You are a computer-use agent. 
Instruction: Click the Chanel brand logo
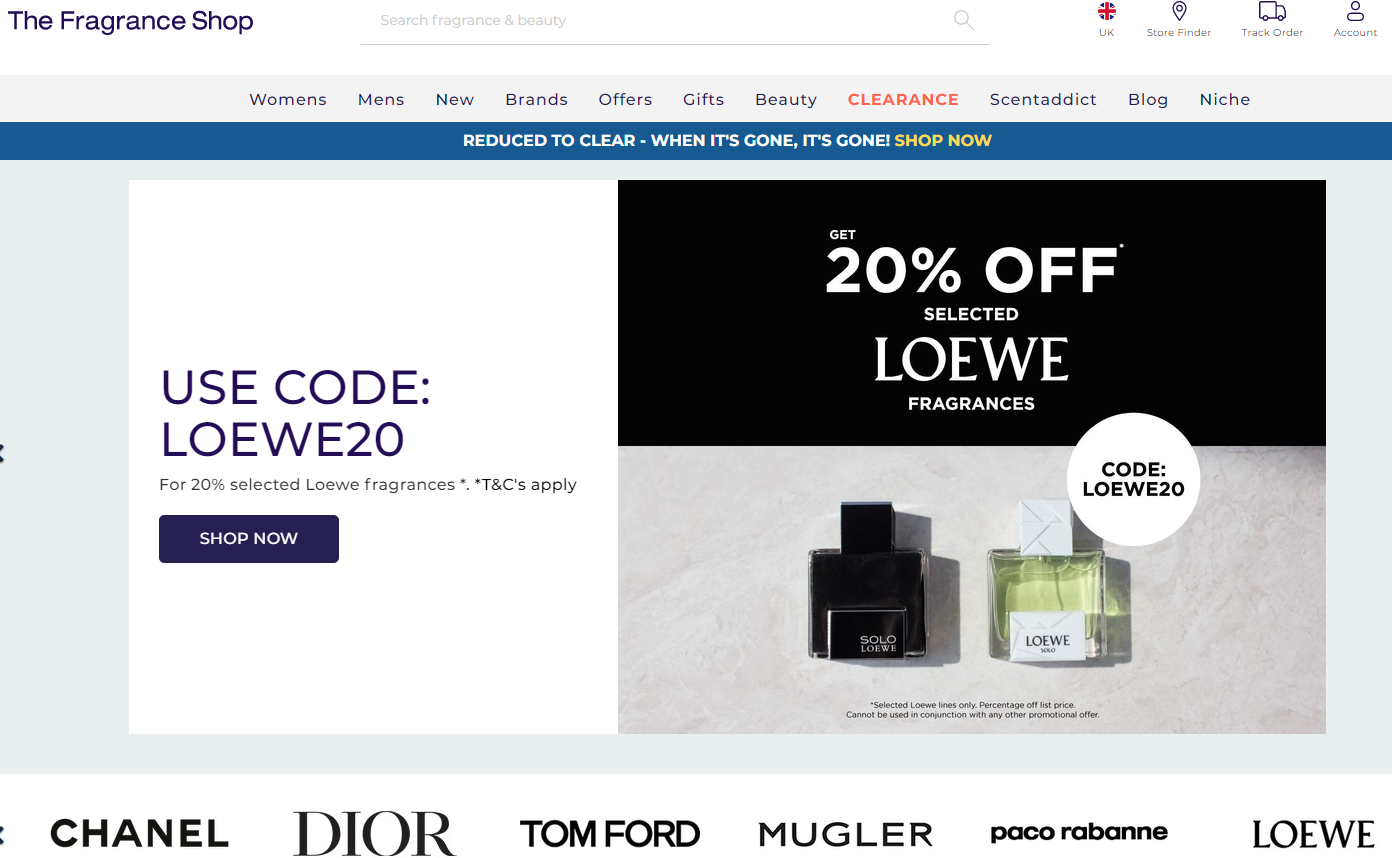[140, 833]
